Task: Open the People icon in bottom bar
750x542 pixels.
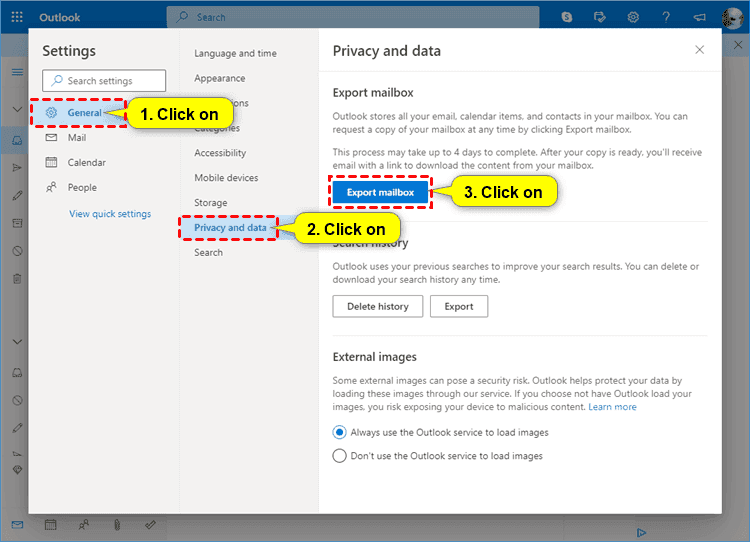Action: [x=84, y=524]
